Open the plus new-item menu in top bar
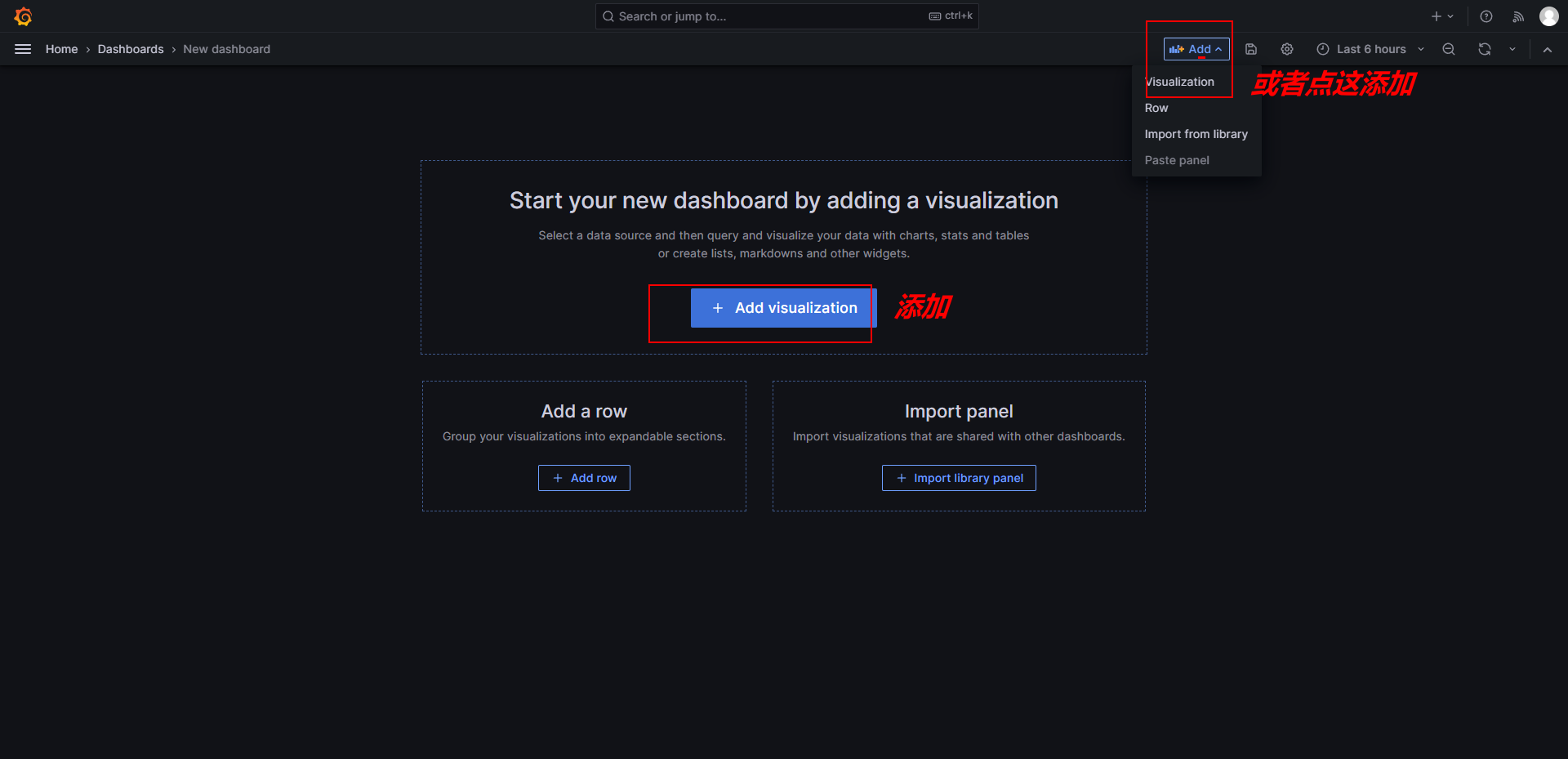Viewport: 1568px width, 759px height. [x=1442, y=16]
